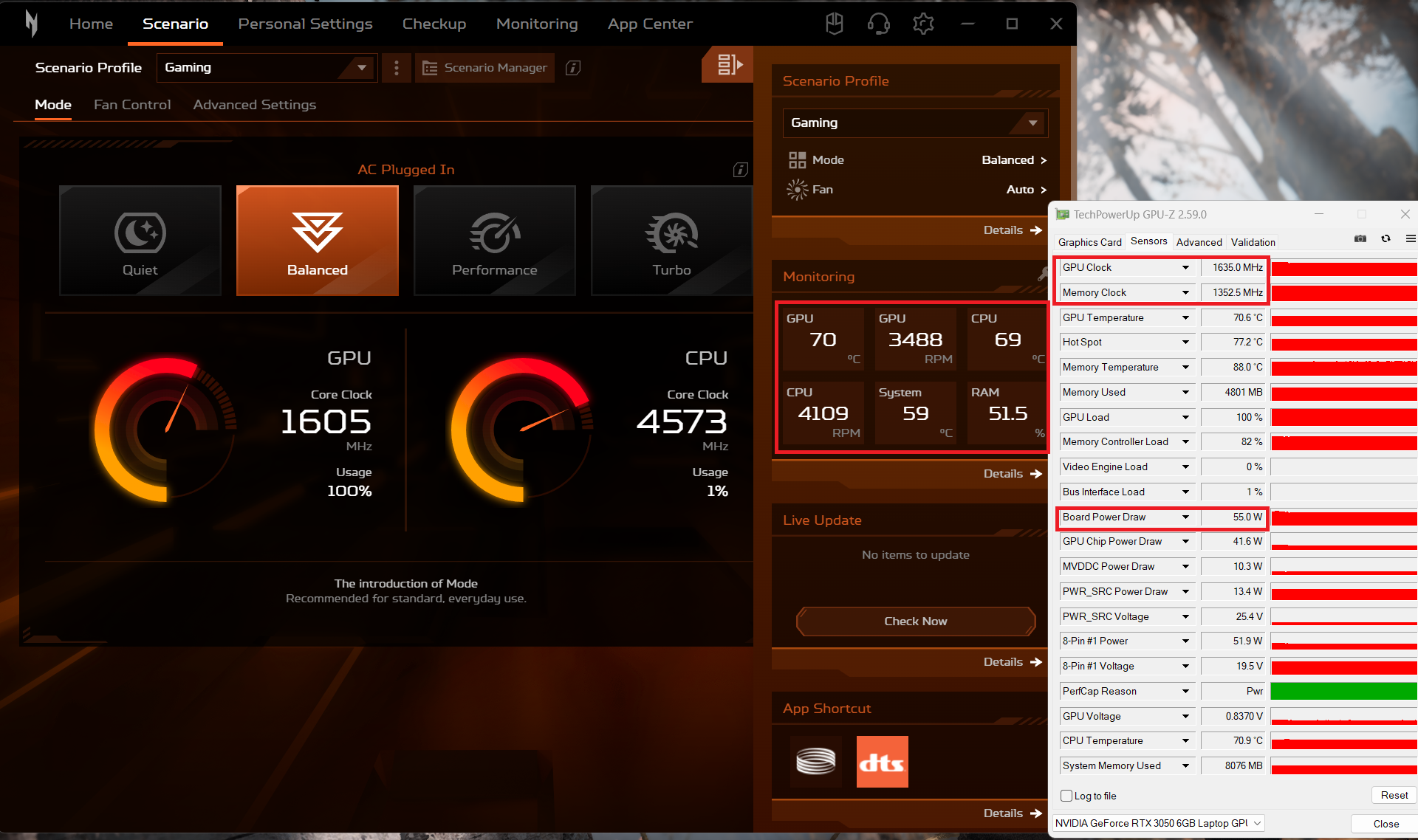Click the info icon next to AC Plugged In
The image size is (1418, 840).
[x=741, y=170]
